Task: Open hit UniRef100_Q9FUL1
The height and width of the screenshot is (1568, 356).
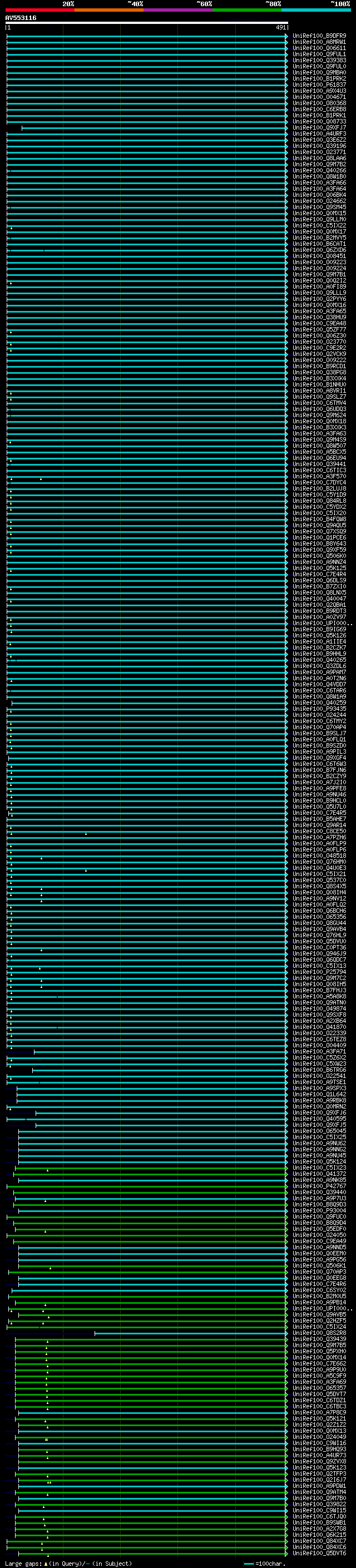Action: [319, 54]
